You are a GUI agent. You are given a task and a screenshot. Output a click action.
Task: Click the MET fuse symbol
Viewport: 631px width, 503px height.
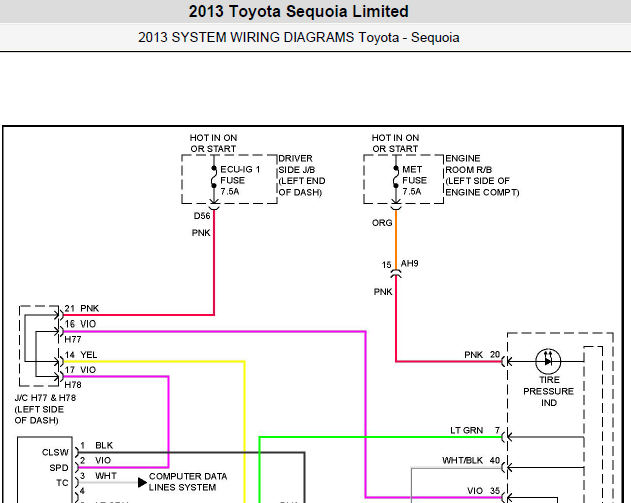[396, 177]
